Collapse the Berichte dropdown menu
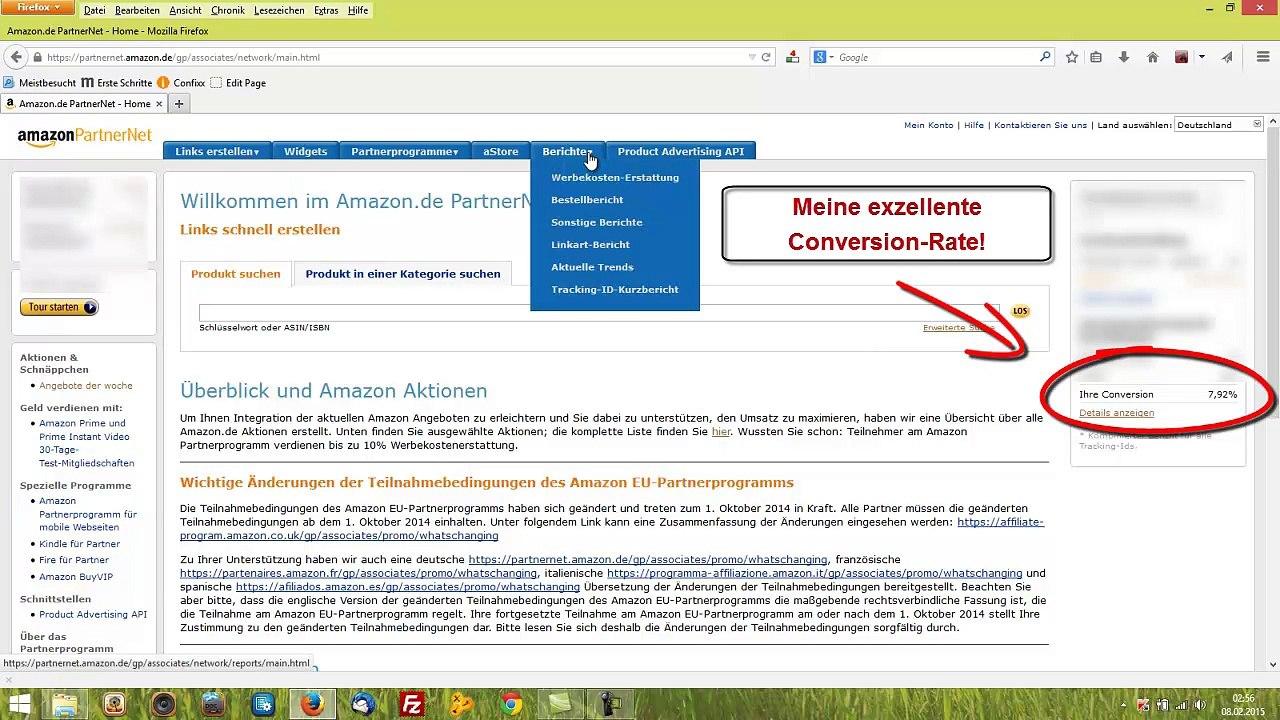Screen dimensions: 1280x720 [x=568, y=151]
